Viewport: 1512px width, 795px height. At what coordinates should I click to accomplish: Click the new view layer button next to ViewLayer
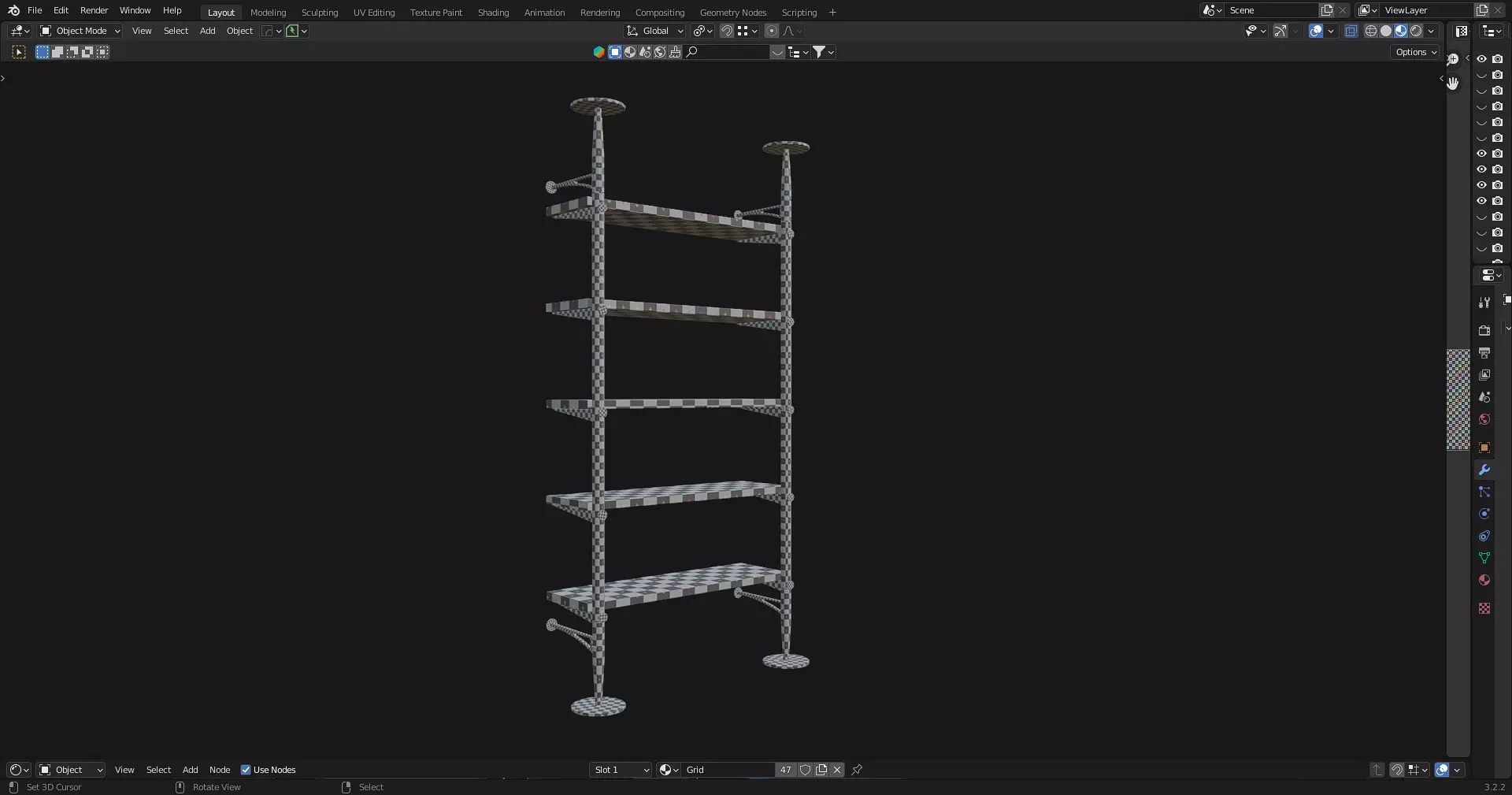point(1482,10)
